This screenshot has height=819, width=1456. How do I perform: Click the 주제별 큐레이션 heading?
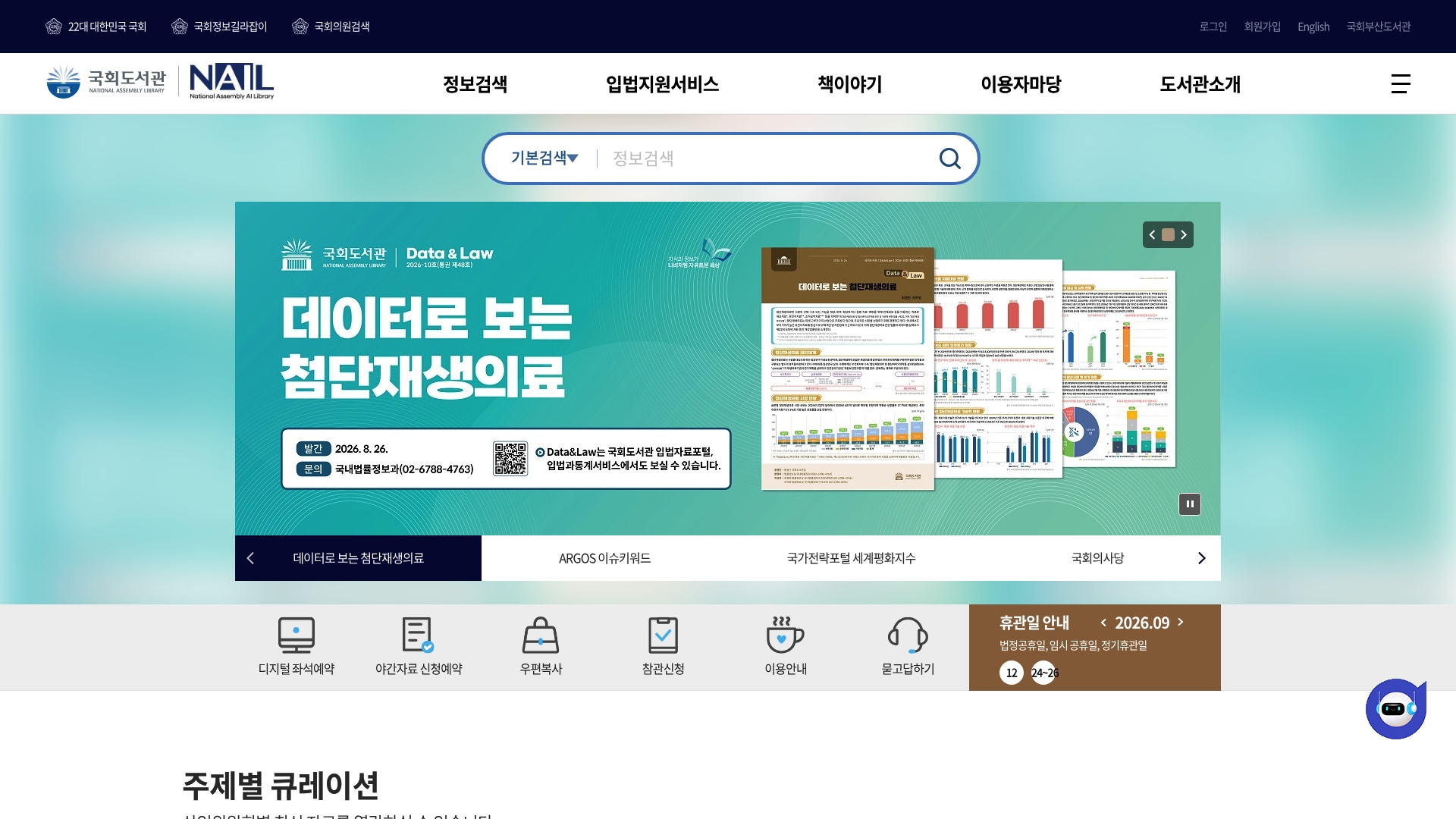pos(281,786)
